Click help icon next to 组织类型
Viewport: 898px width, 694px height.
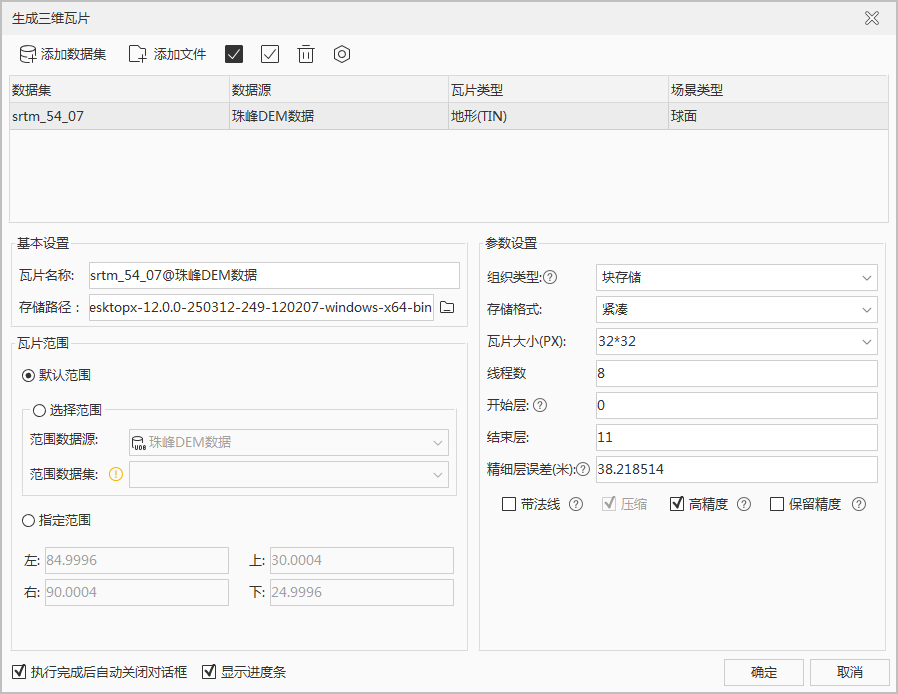pyautogui.click(x=550, y=278)
